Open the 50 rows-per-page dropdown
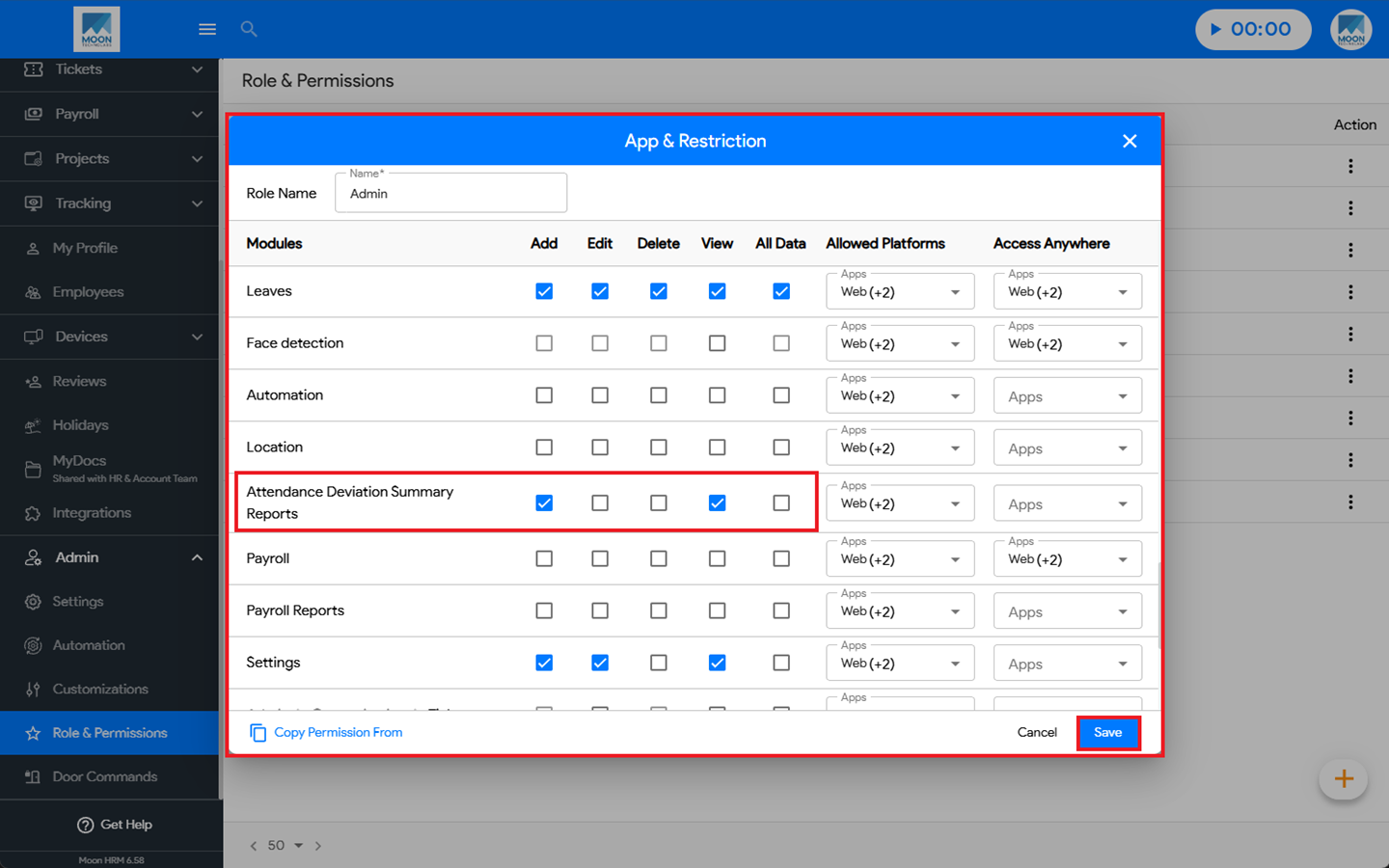Viewport: 1389px width, 868px height. pyautogui.click(x=286, y=846)
